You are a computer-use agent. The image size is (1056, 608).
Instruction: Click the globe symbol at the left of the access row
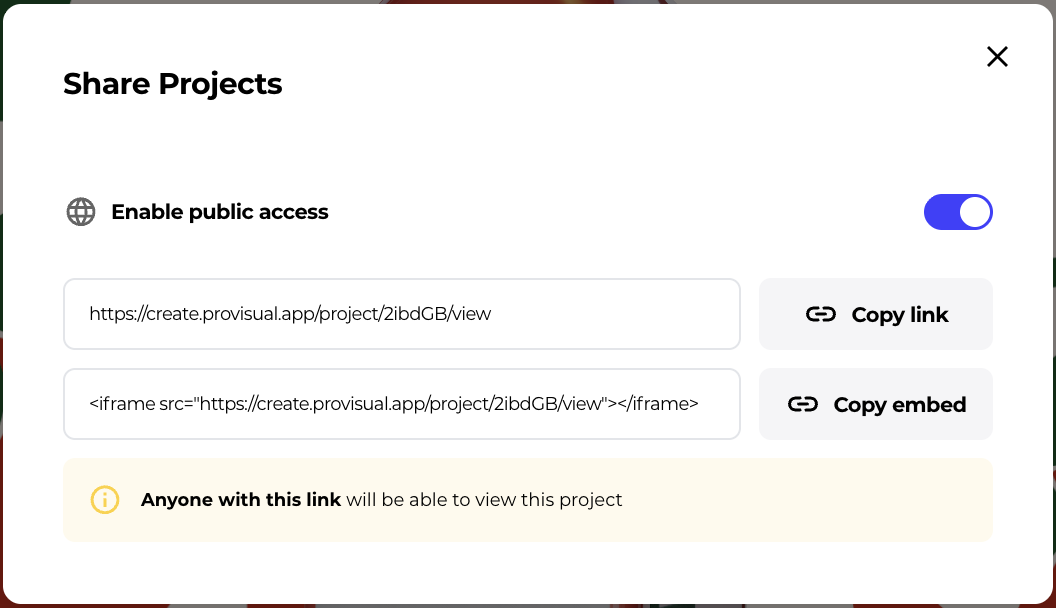(x=80, y=212)
